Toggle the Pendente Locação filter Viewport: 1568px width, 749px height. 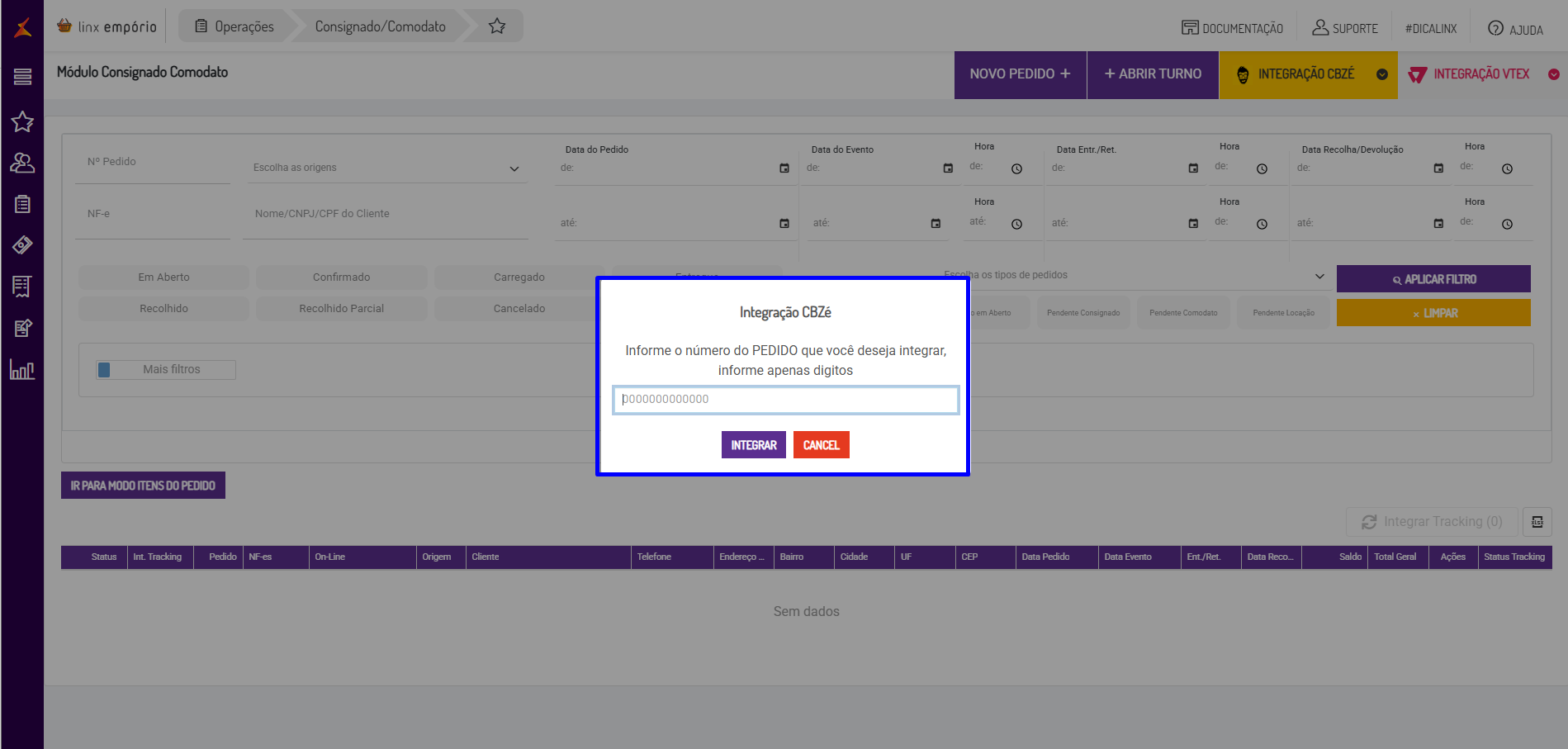1283,313
